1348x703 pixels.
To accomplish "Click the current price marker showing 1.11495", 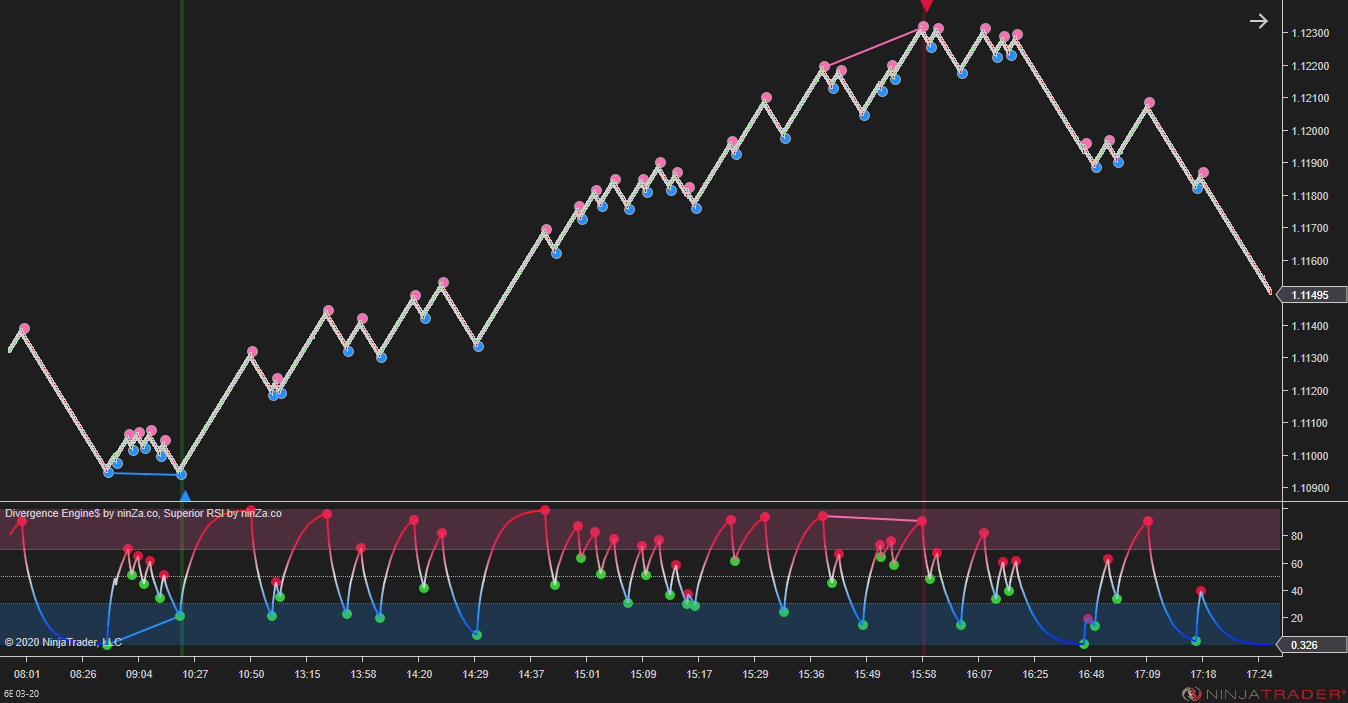I will tap(1311, 295).
